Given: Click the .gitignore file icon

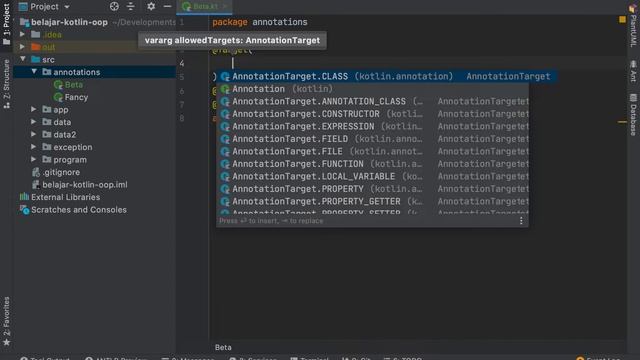Looking at the screenshot, I should pyautogui.click(x=36, y=172).
